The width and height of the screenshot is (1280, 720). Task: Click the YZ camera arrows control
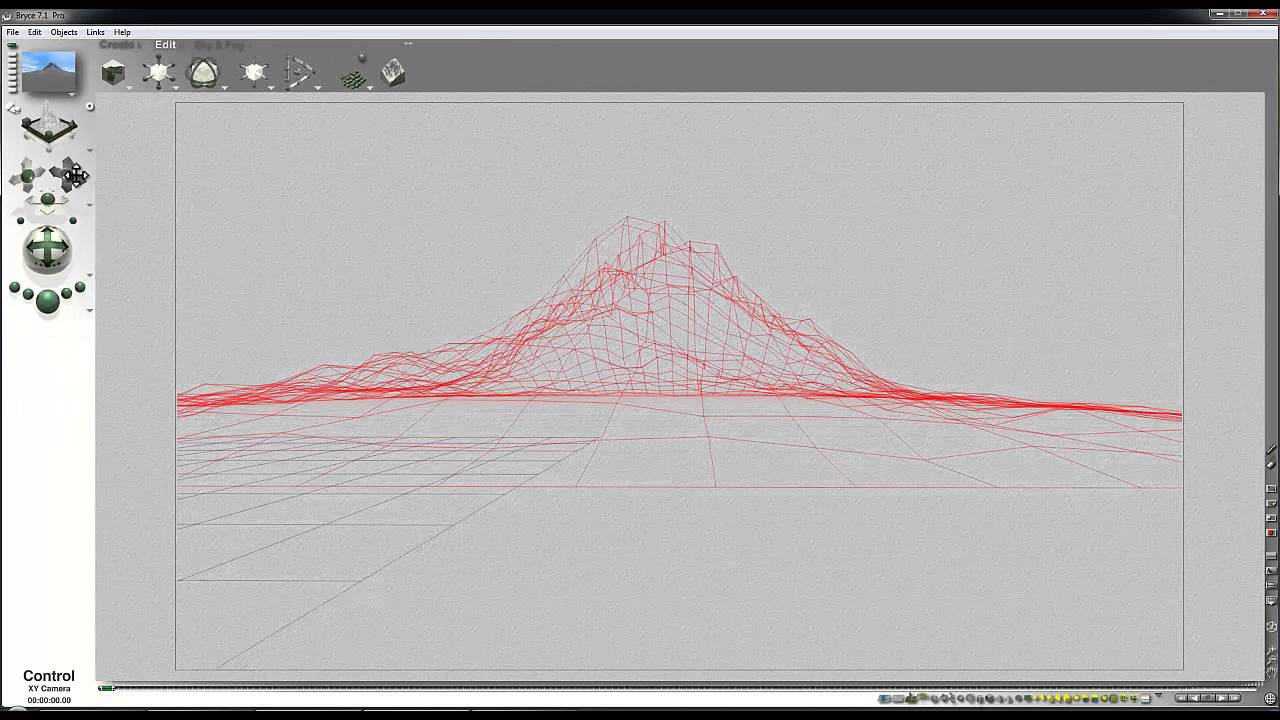(x=47, y=198)
